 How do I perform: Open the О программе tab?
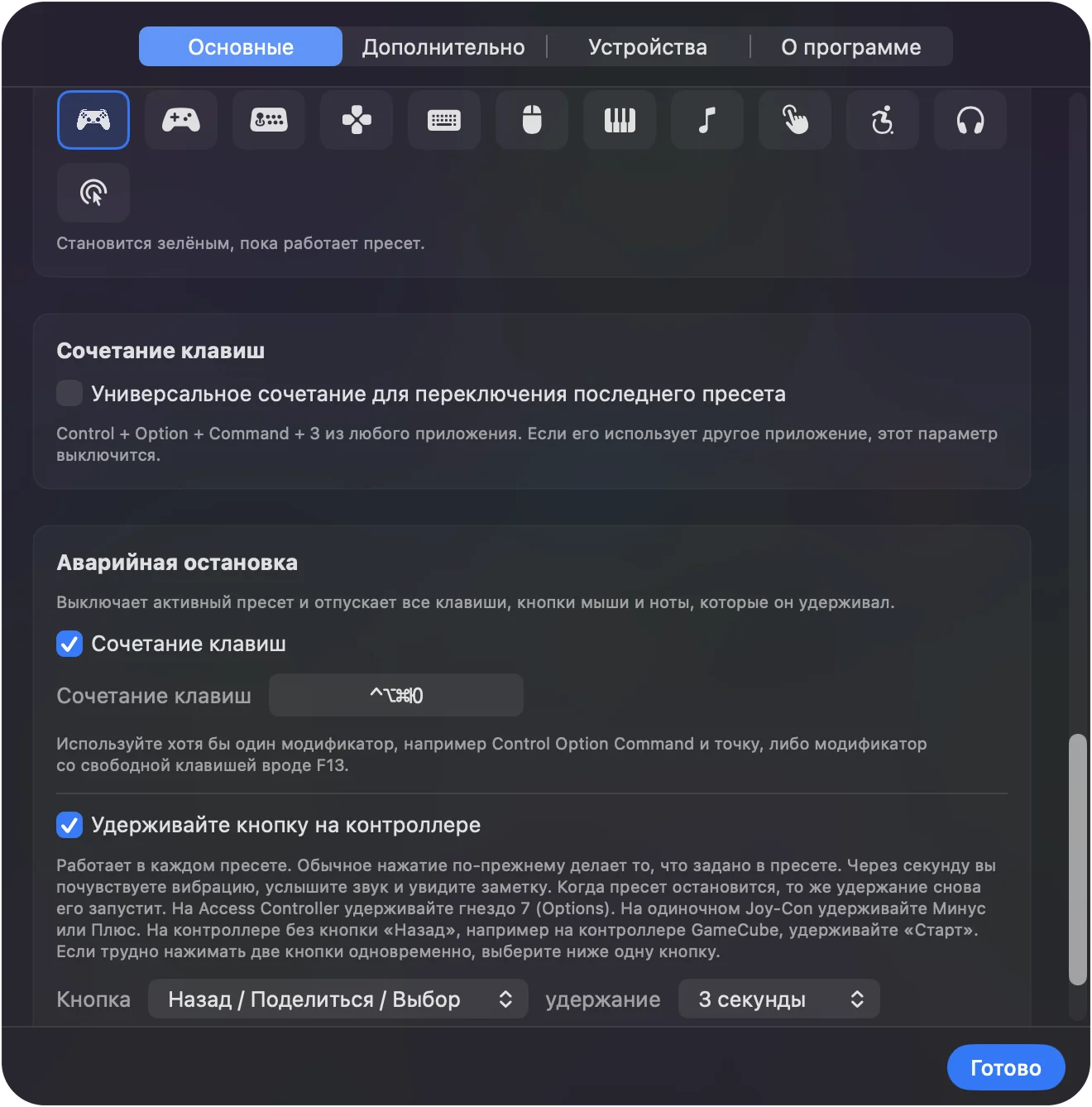point(851,46)
